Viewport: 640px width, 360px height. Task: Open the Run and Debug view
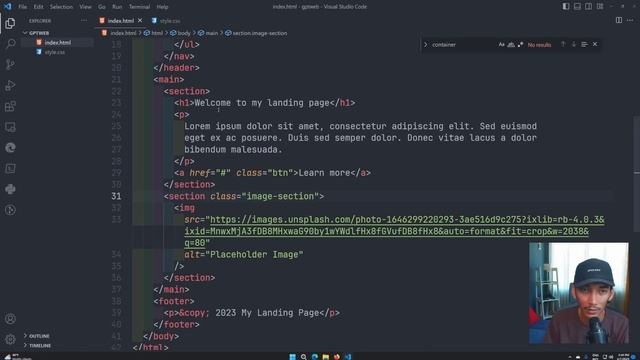(x=10, y=85)
